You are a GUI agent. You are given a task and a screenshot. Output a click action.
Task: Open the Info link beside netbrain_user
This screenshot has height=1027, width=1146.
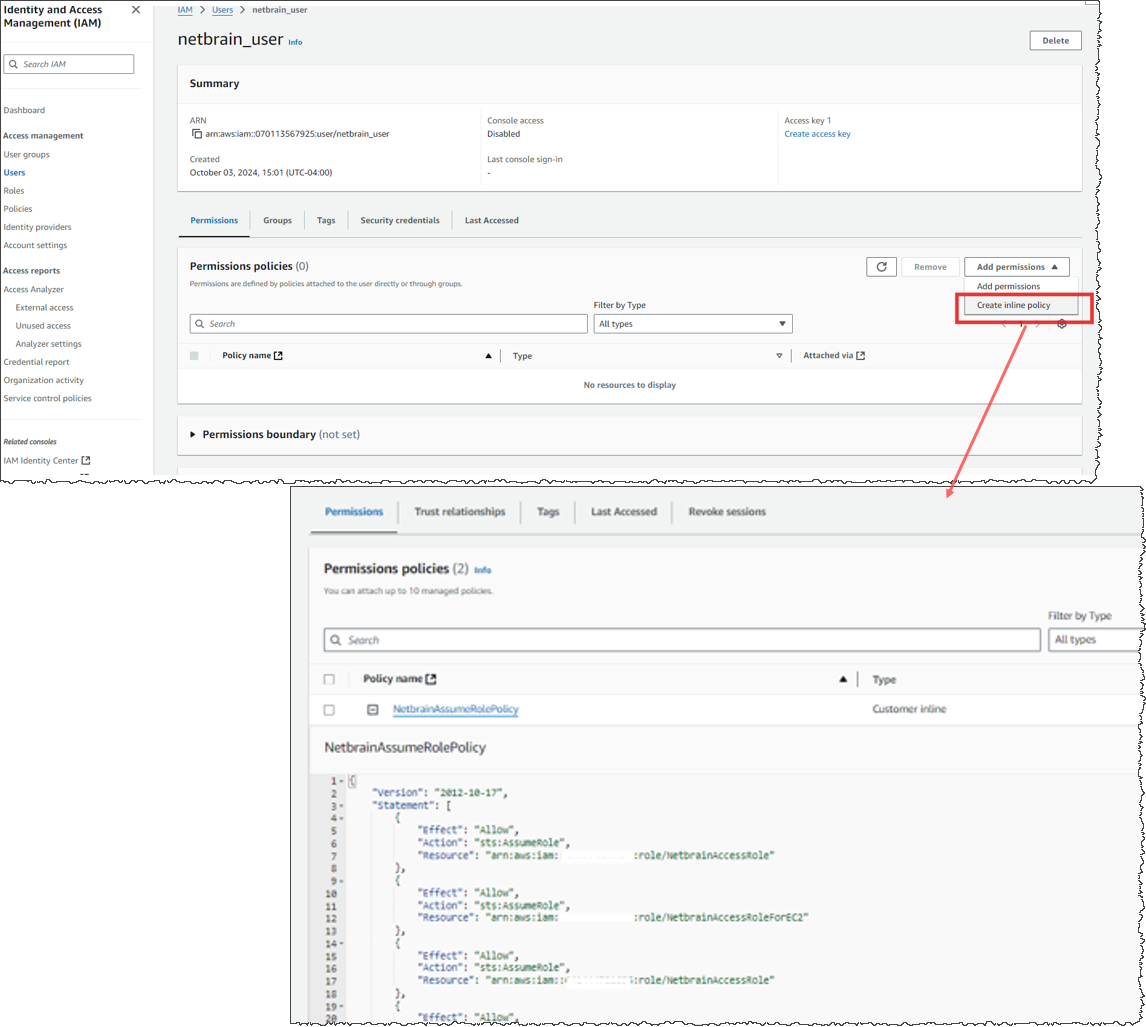coord(295,42)
